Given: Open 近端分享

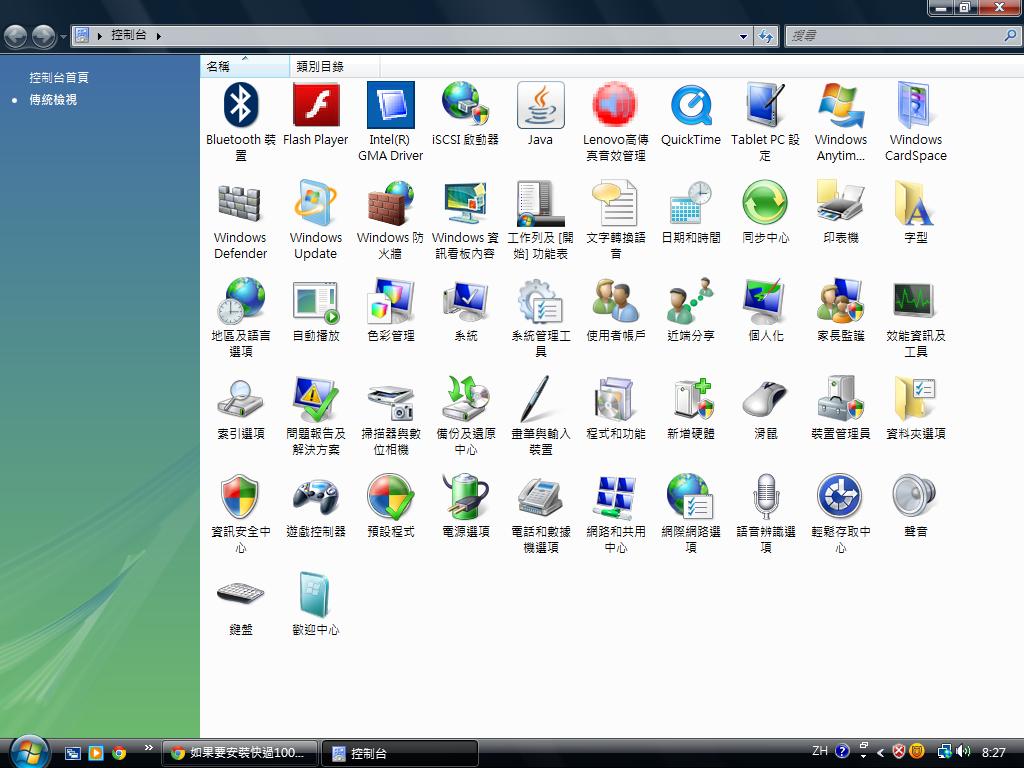Looking at the screenshot, I should pos(690,310).
